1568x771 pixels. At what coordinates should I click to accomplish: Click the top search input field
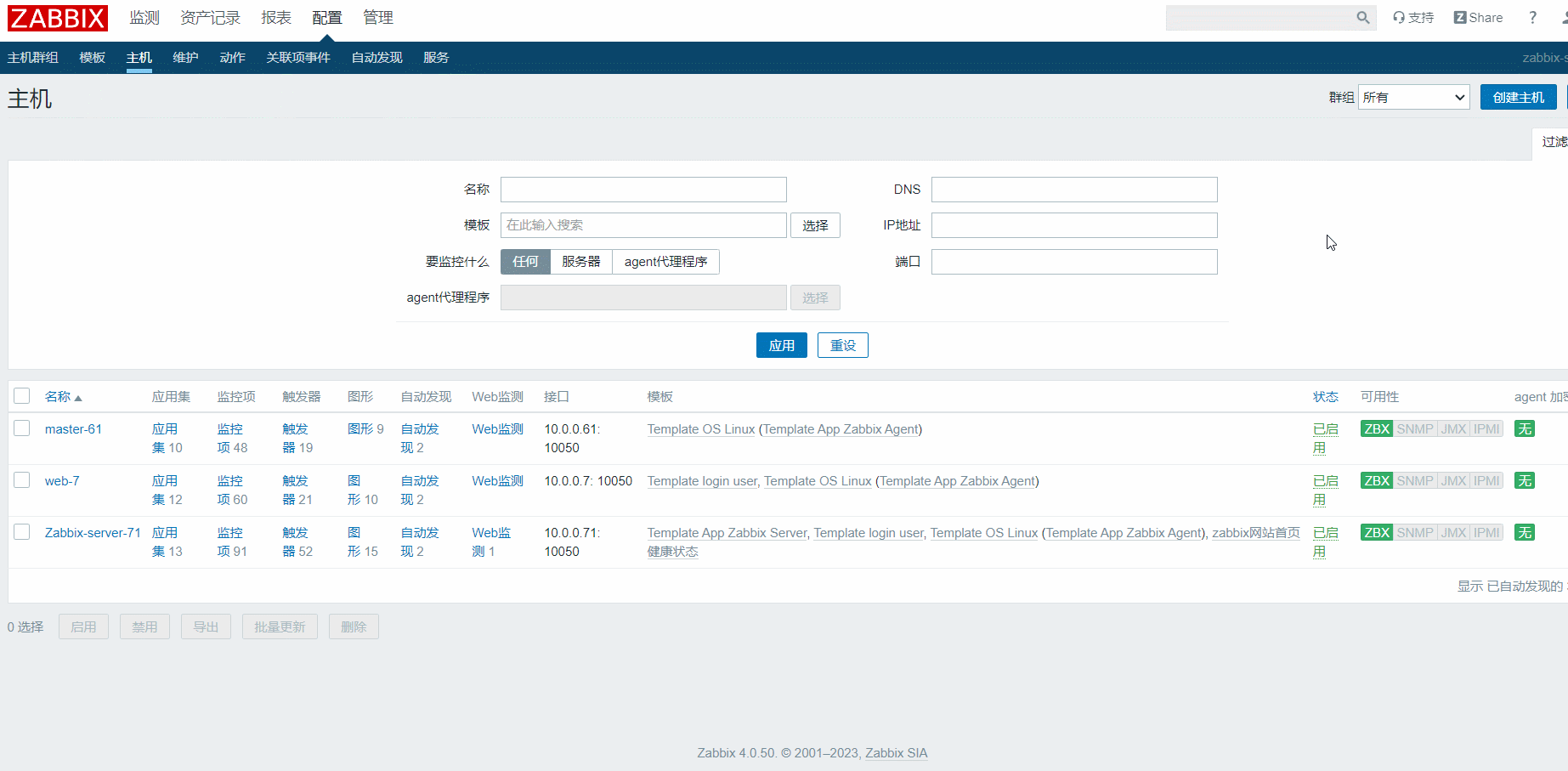1260,18
